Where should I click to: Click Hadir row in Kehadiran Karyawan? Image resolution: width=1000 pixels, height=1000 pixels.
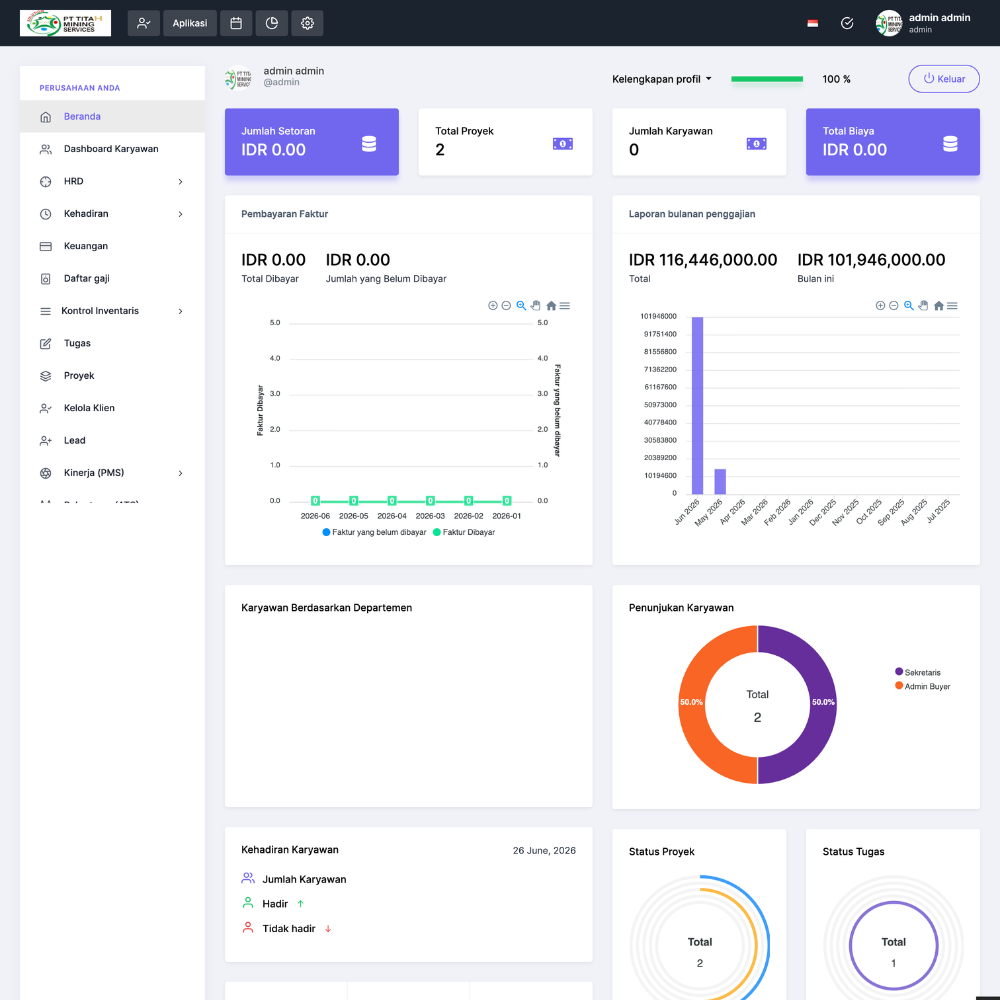(x=273, y=904)
